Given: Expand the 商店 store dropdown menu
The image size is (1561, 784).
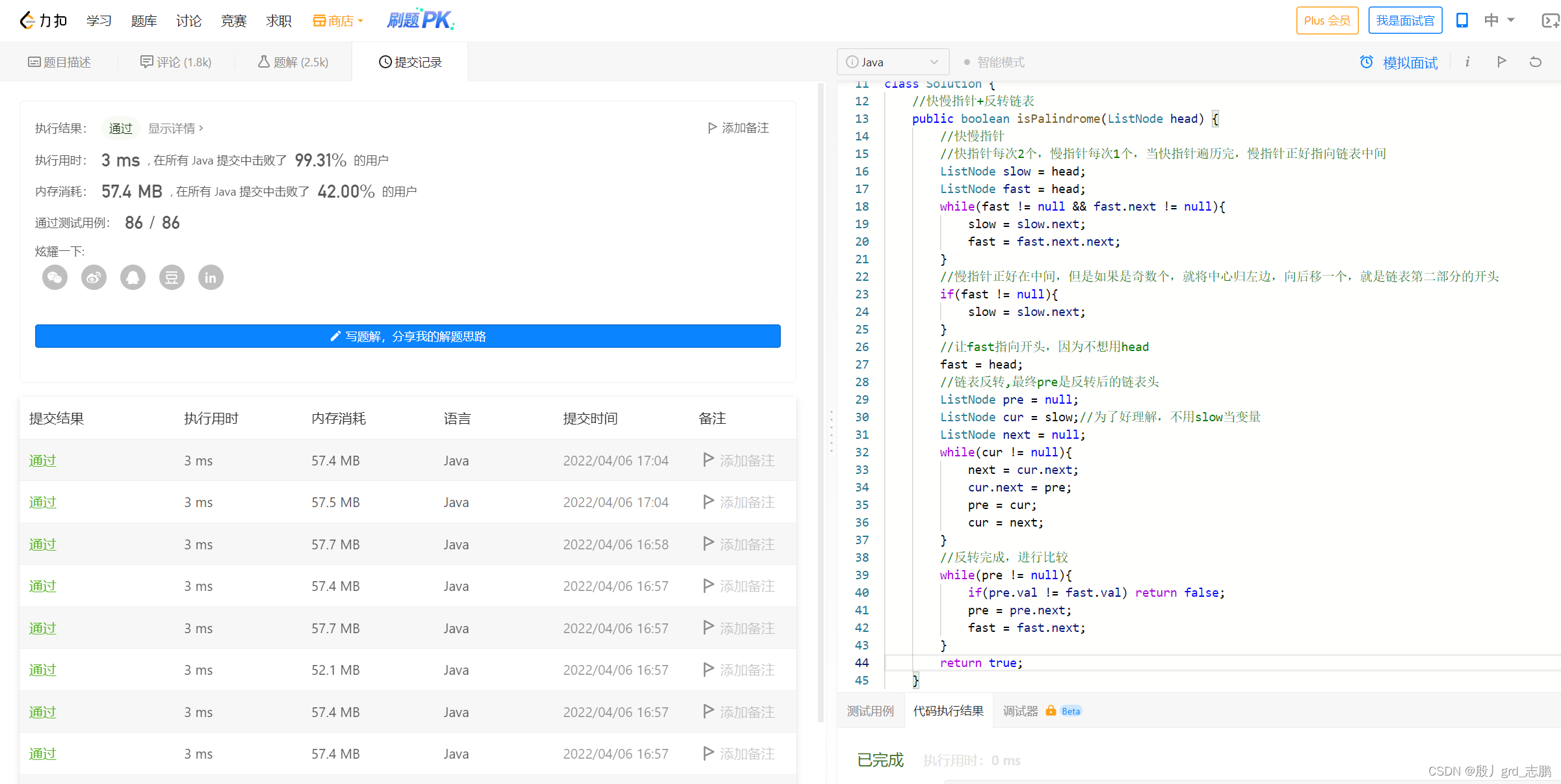Looking at the screenshot, I should 338,21.
